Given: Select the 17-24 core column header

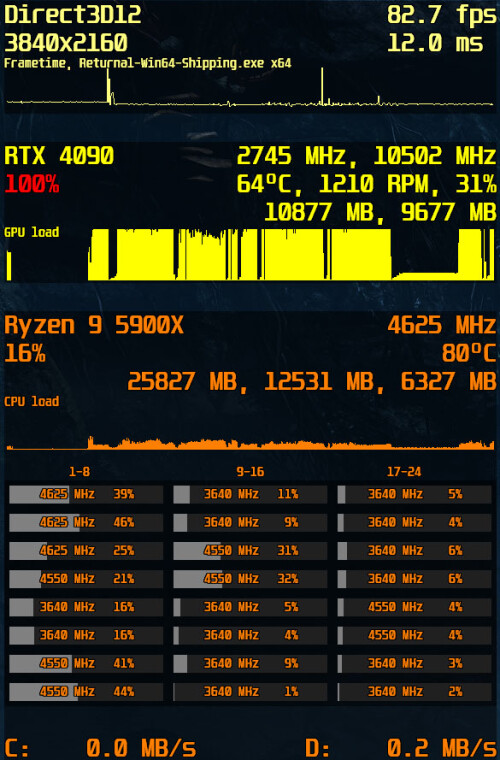Looking at the screenshot, I should pyautogui.click(x=404, y=472).
